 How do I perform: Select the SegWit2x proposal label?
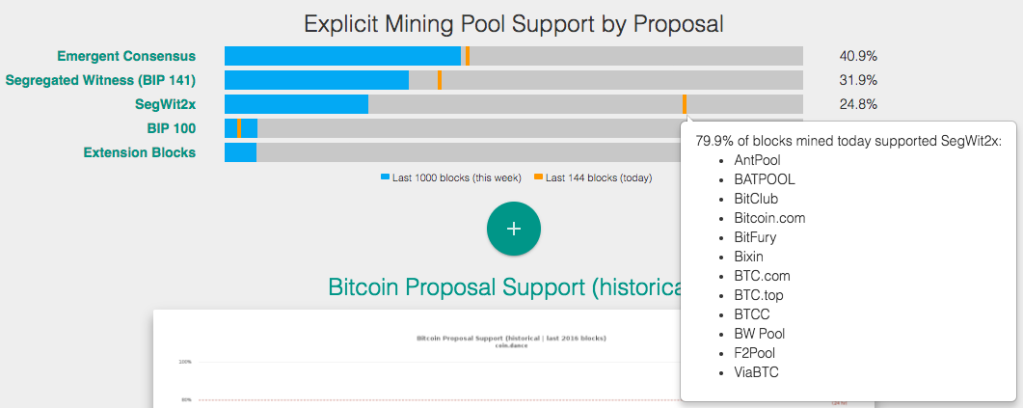click(165, 104)
